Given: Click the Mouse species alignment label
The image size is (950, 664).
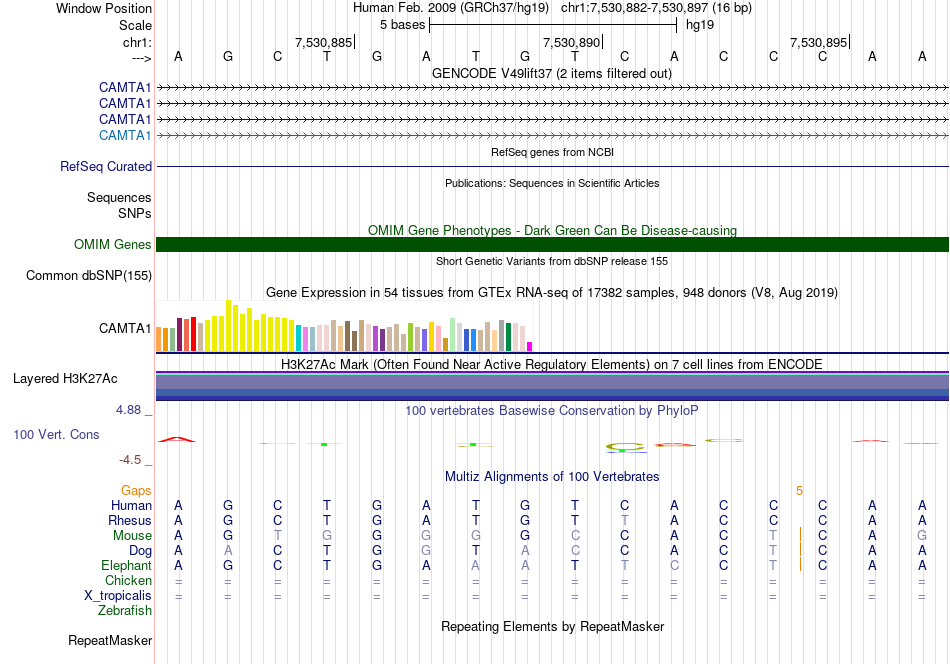Looking at the screenshot, I should point(132,536).
